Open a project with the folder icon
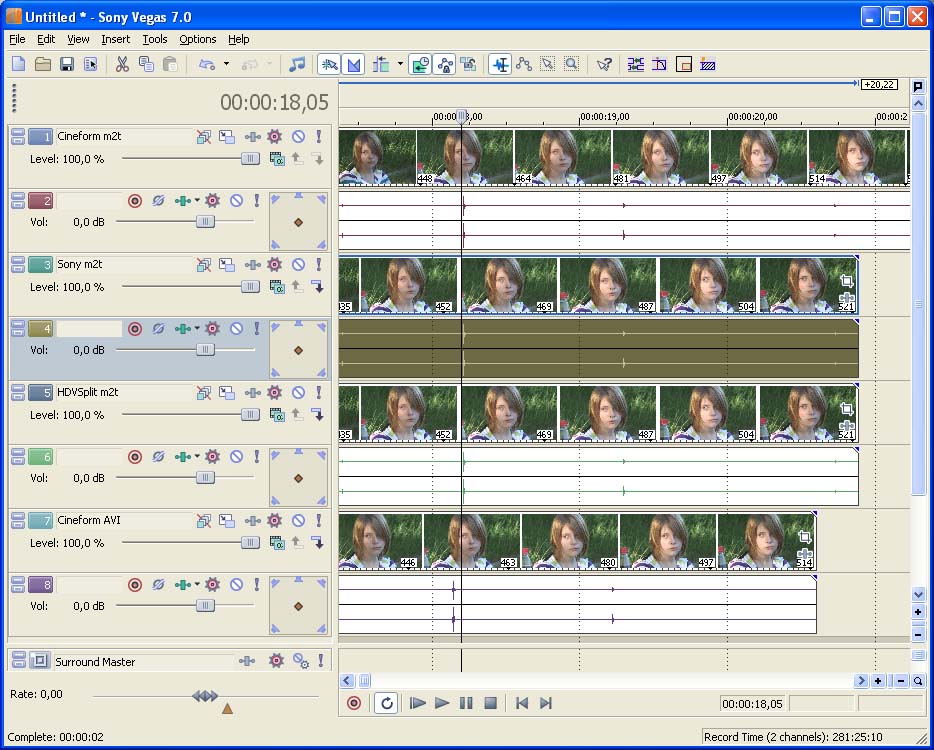Viewport: 934px width, 750px height. [42, 64]
